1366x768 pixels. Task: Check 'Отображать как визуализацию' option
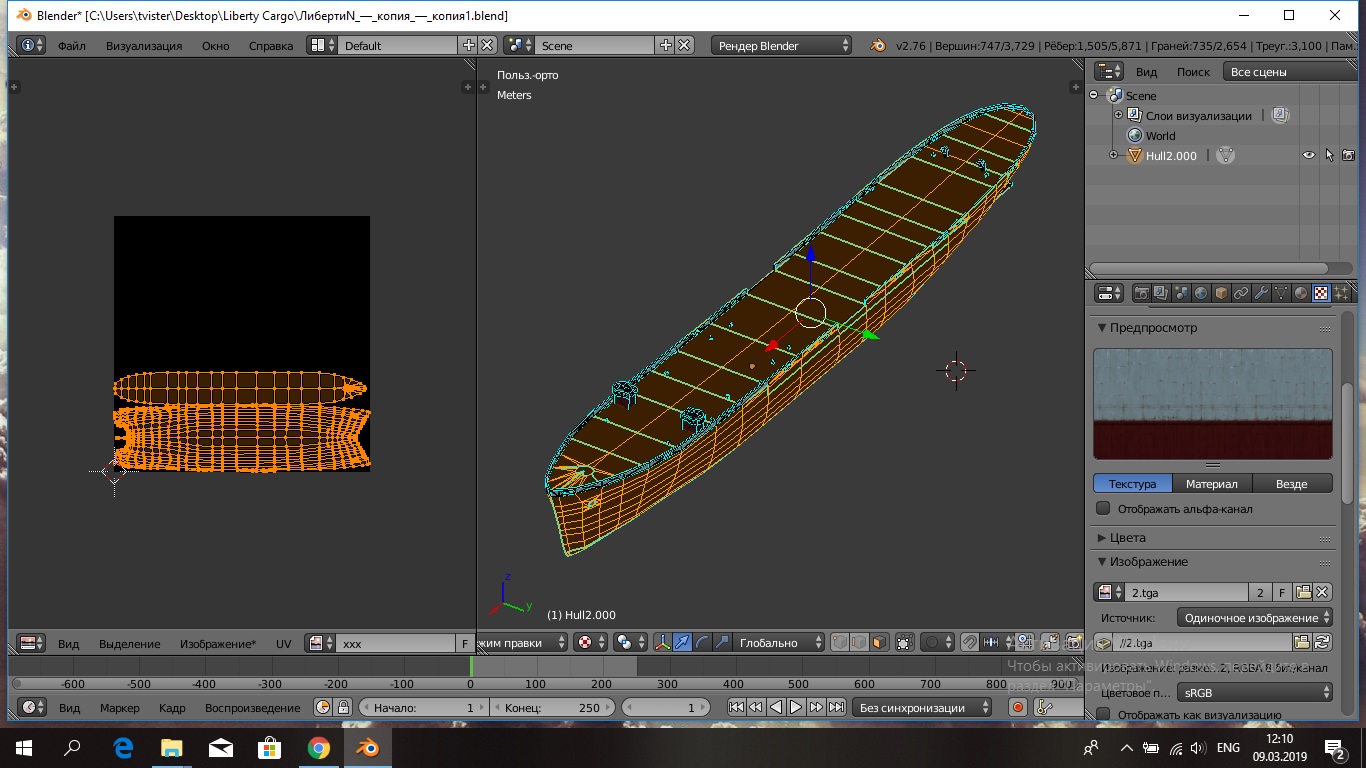1103,715
